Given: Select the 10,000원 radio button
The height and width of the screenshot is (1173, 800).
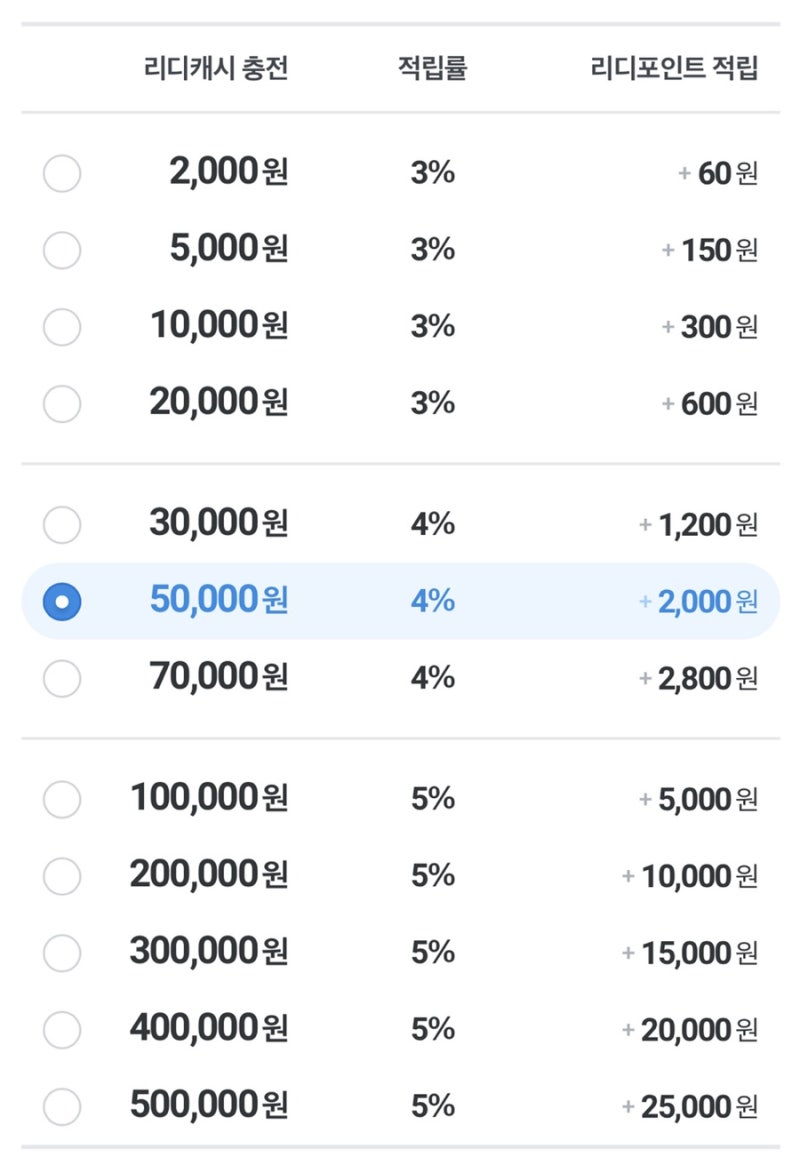Looking at the screenshot, I should point(62,327).
